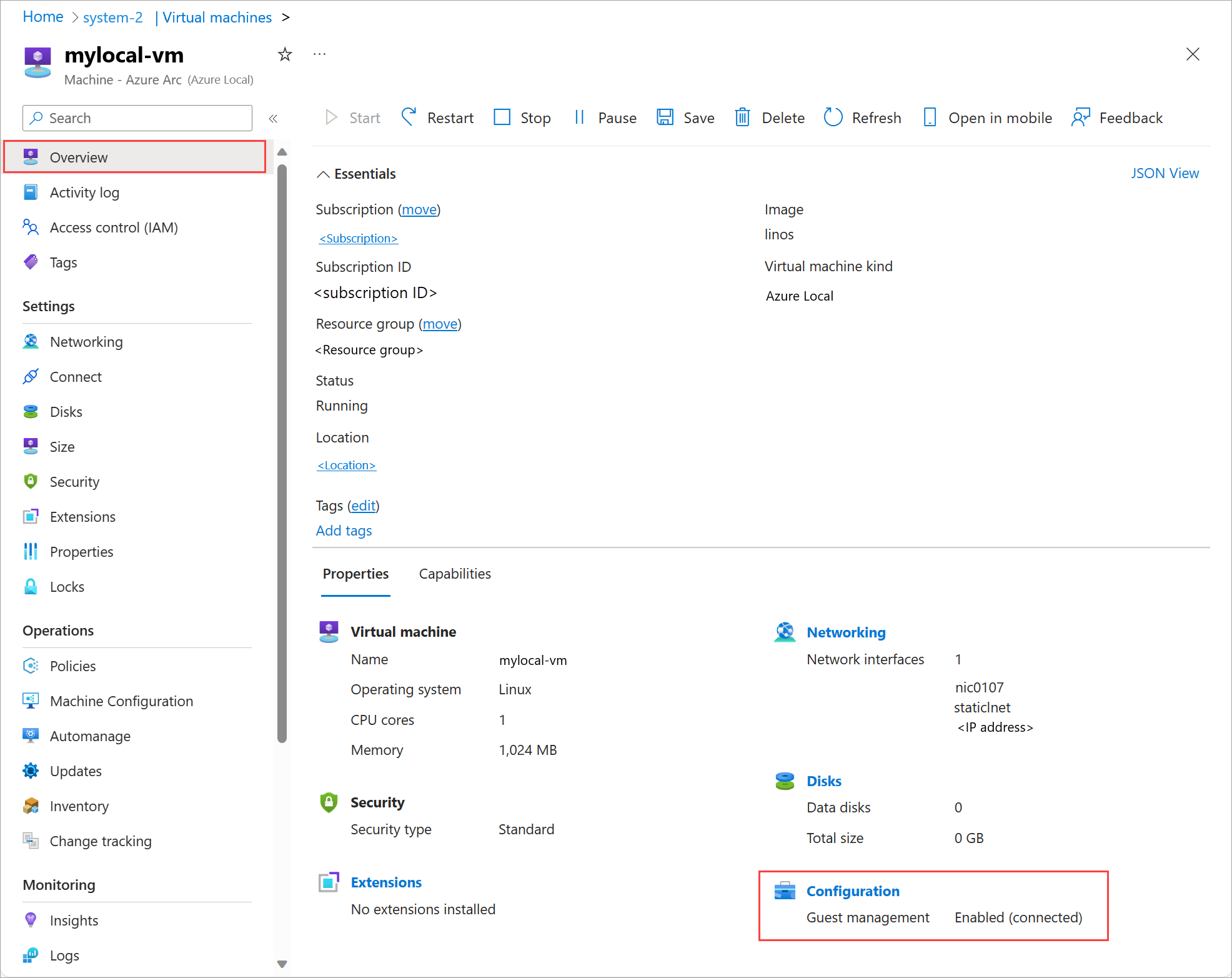The image size is (1232, 978).
Task: Open the Disks sidebar item
Action: pos(66,412)
